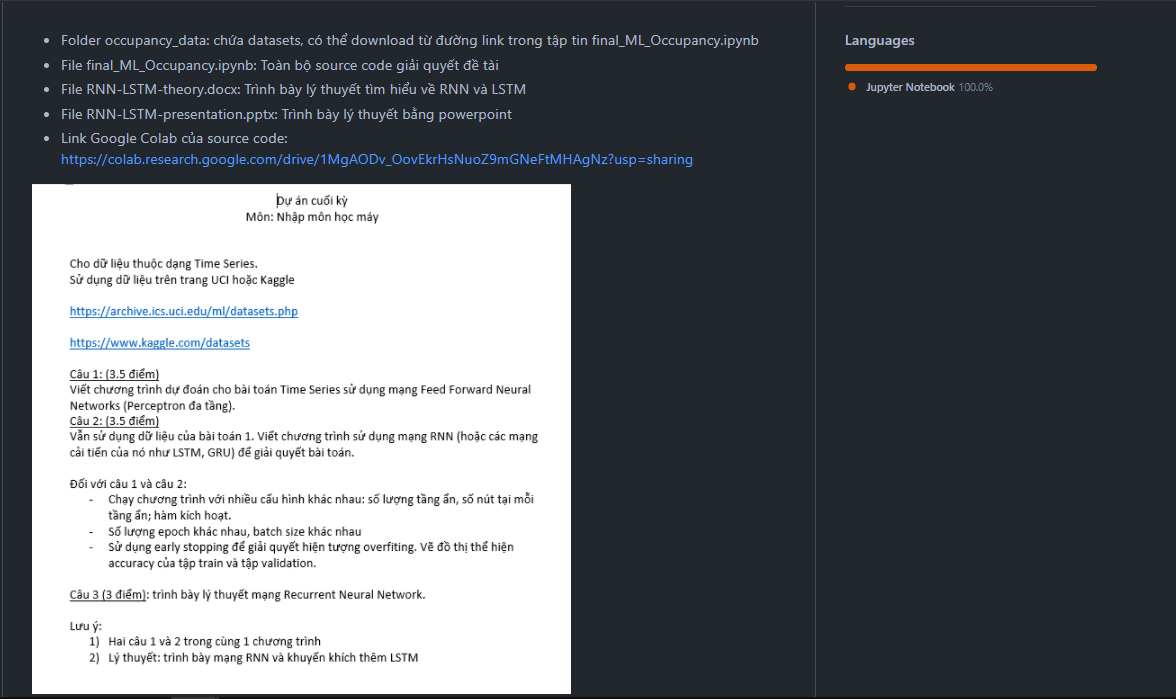
Task: Click the 'Link Google Colab của source code' text
Action: point(174,138)
